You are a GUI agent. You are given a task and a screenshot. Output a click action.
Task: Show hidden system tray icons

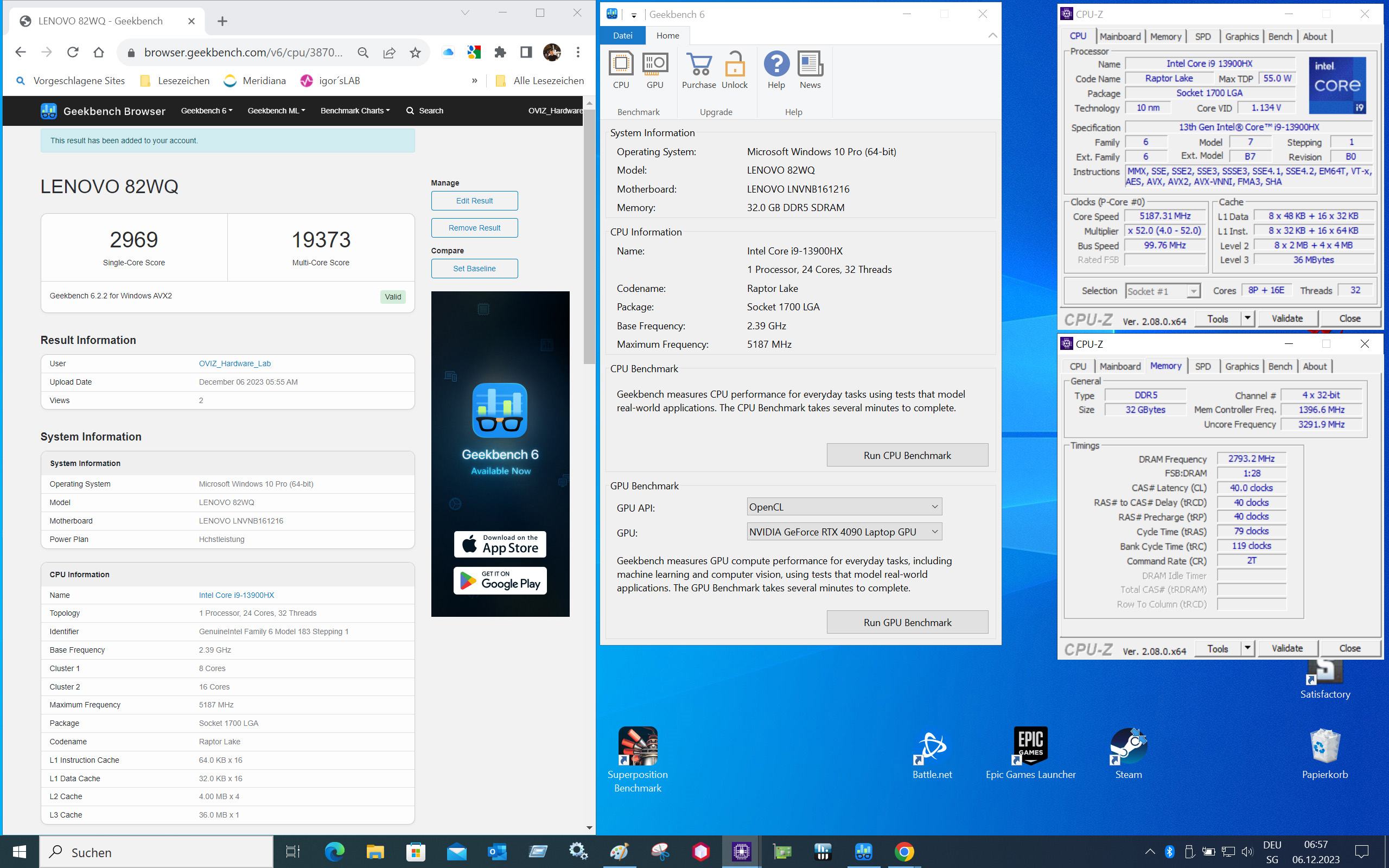tap(1150, 851)
